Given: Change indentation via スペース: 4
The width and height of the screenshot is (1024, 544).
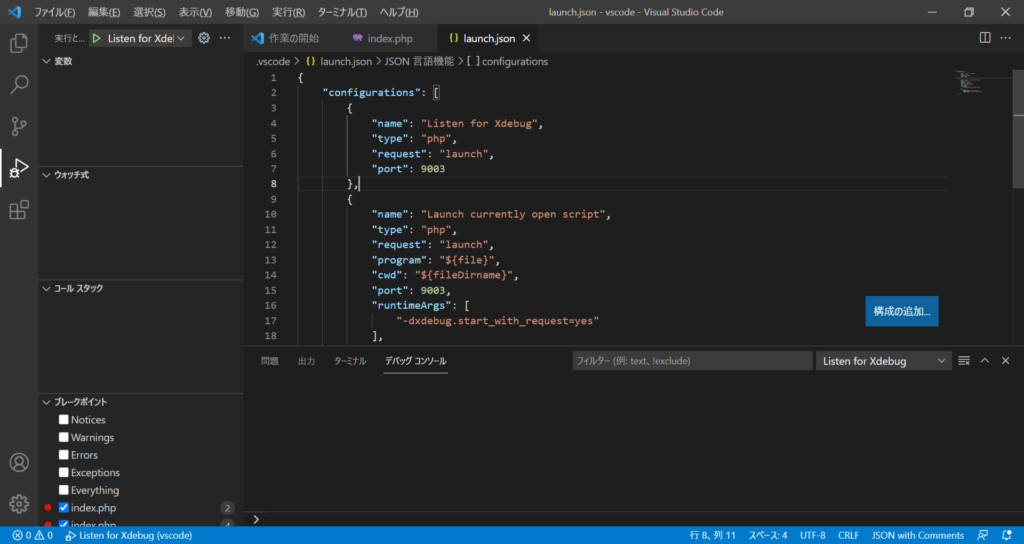Looking at the screenshot, I should tap(767, 536).
